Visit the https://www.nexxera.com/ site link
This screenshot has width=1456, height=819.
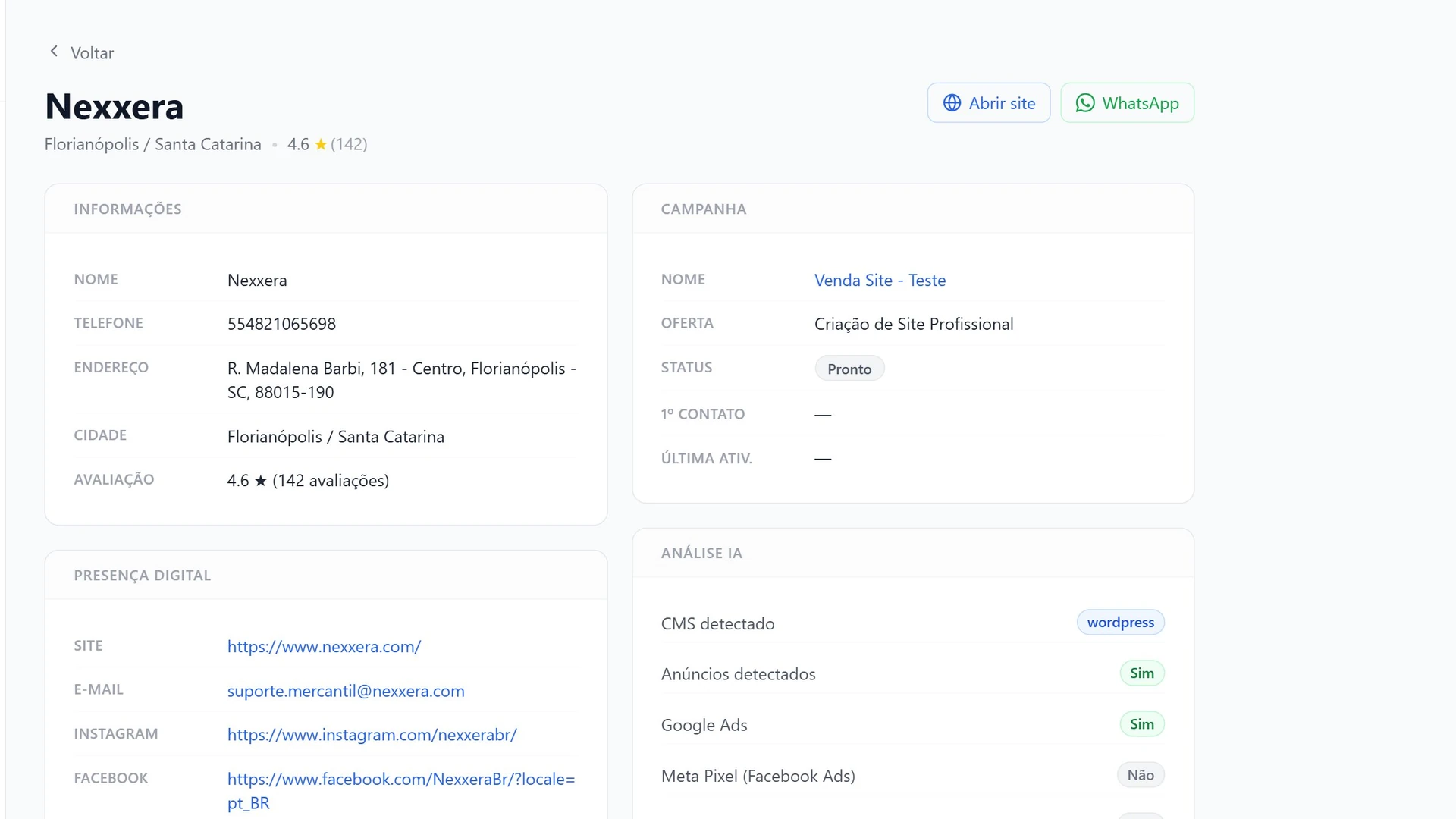324,647
